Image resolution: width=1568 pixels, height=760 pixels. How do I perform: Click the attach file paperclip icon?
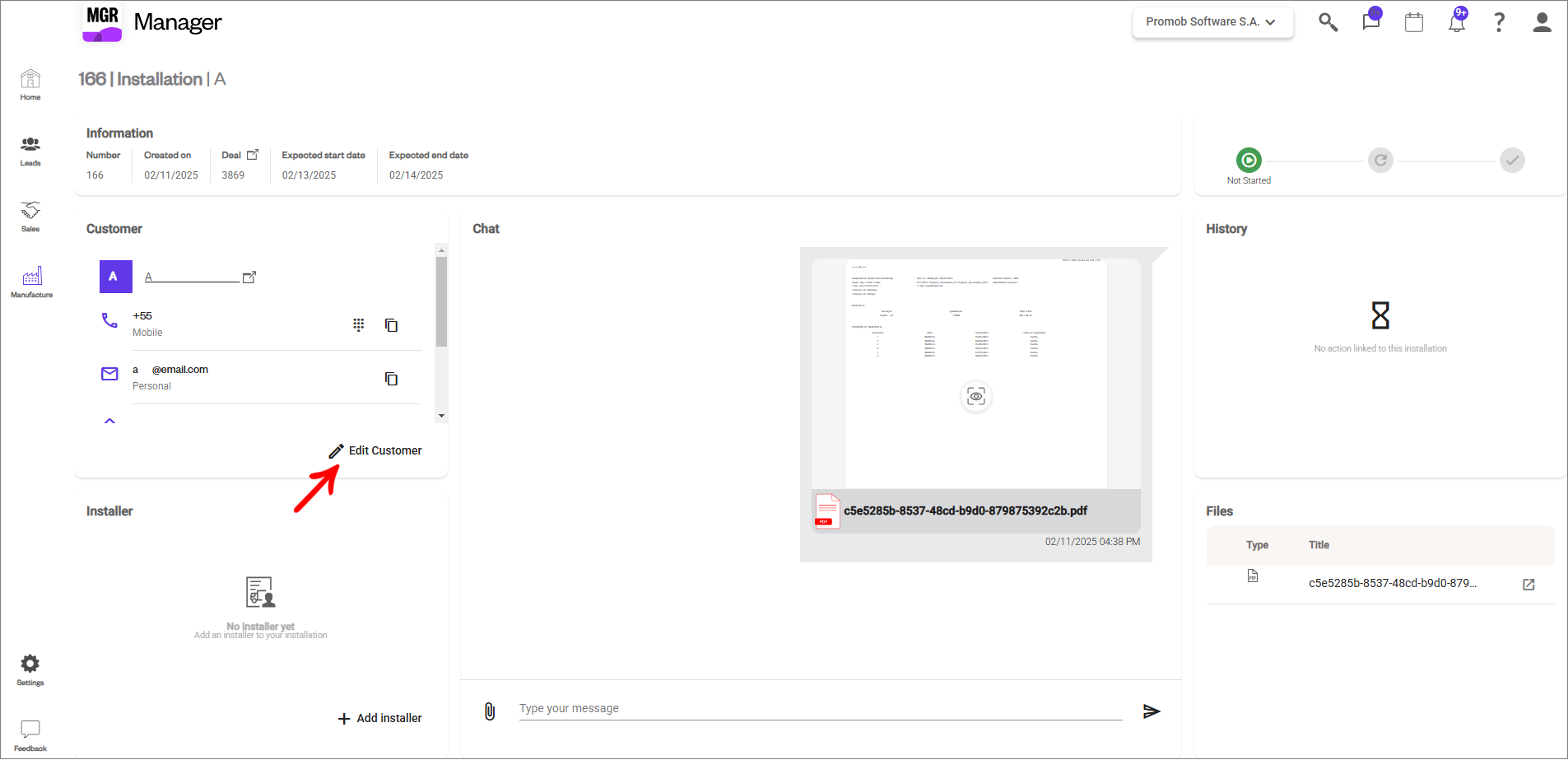tap(490, 711)
